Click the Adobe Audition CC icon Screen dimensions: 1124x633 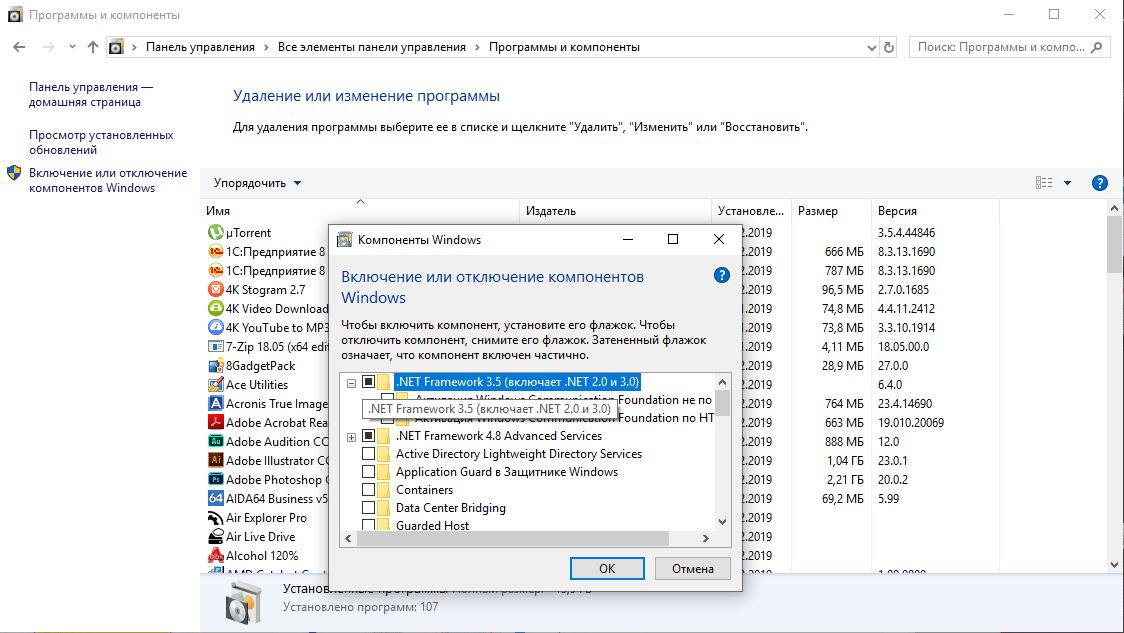(215, 442)
